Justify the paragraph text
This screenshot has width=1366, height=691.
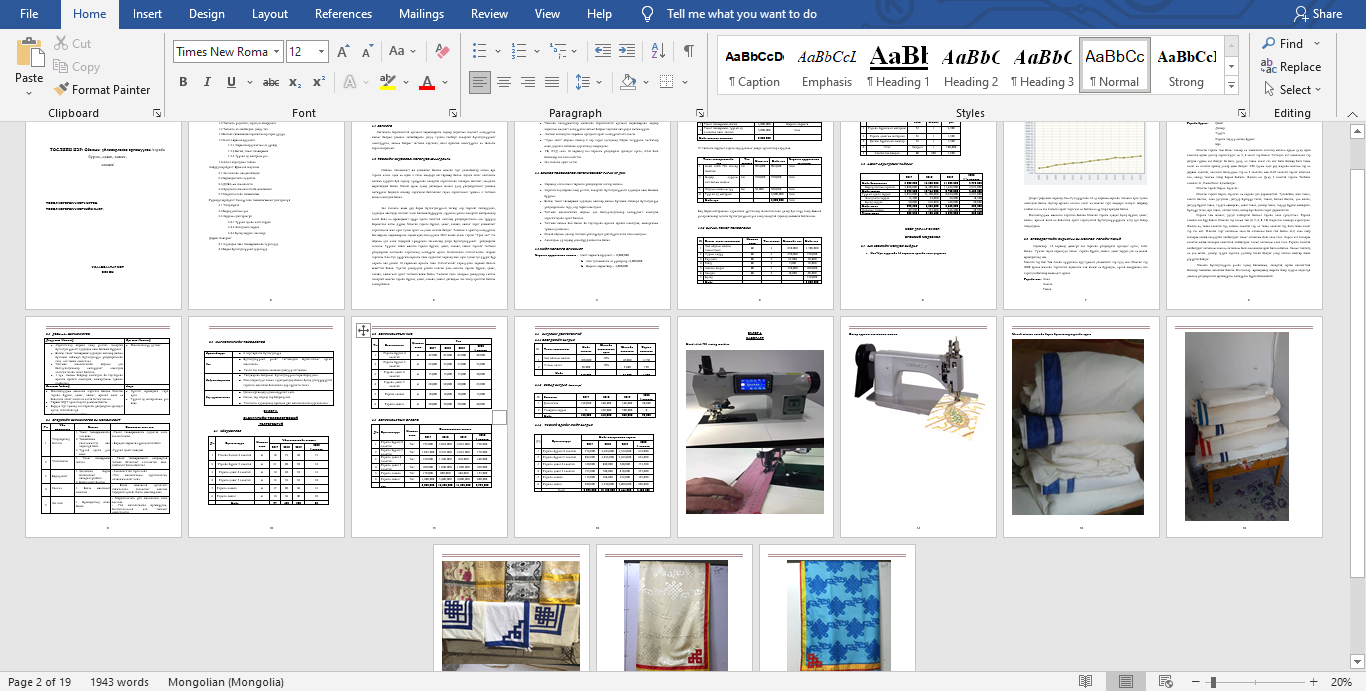551,82
